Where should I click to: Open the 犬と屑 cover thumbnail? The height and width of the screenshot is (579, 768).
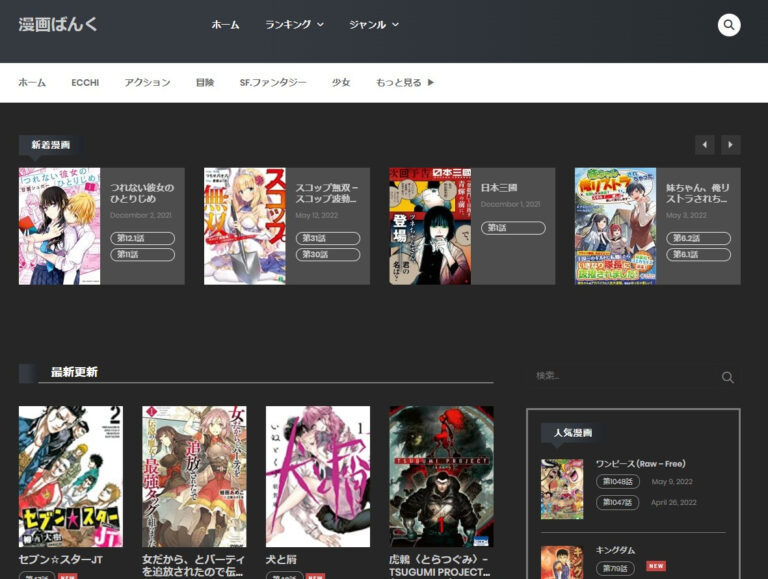click(318, 476)
